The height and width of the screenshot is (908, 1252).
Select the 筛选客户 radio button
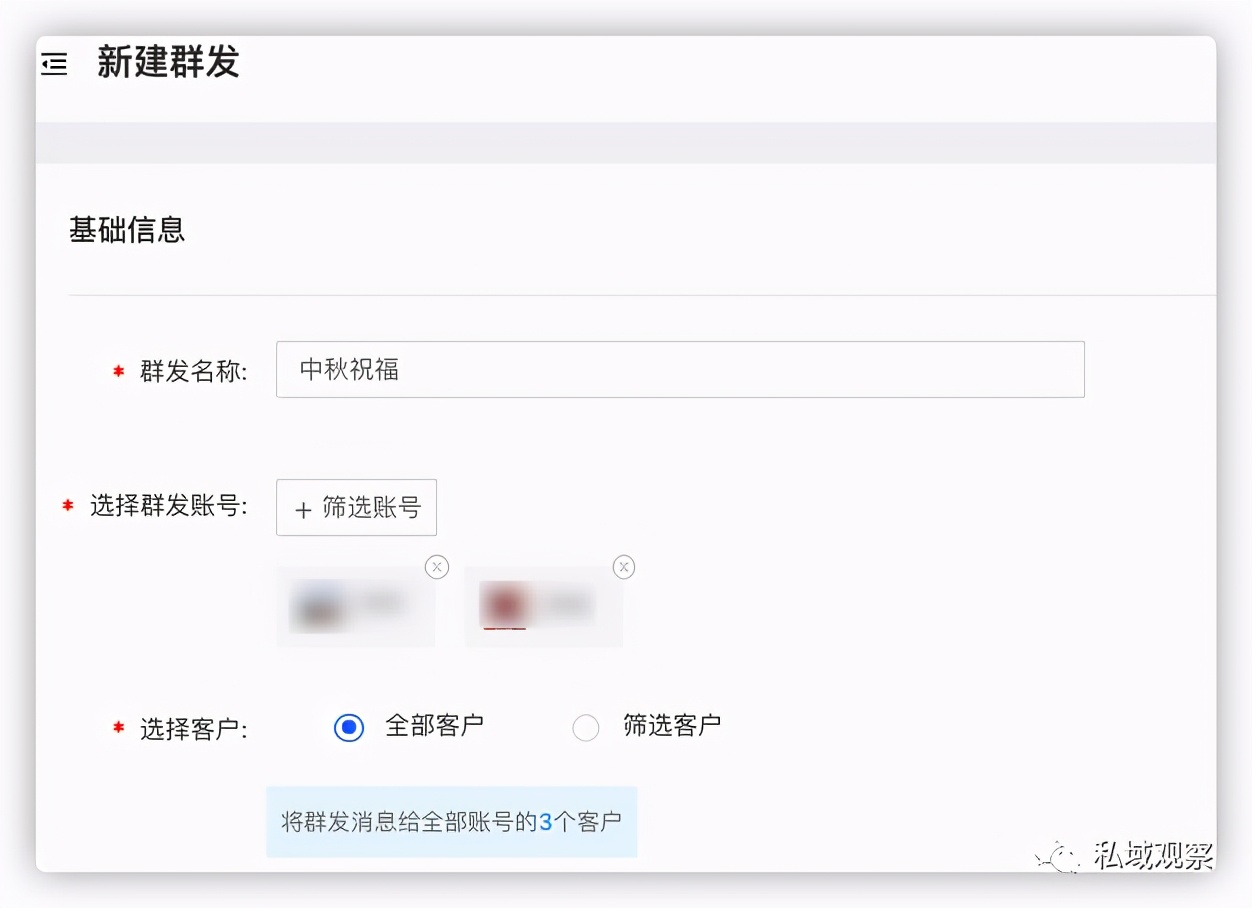pos(586,727)
